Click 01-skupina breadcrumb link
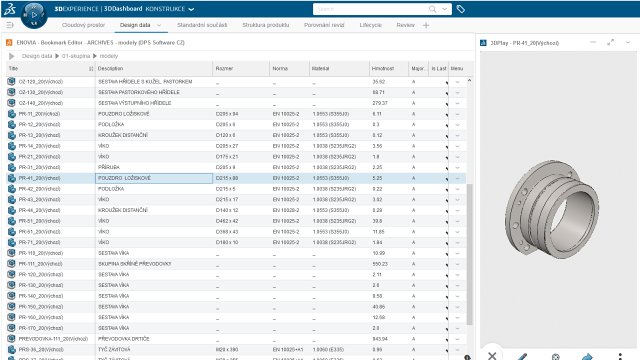This screenshot has height=360, width=640. pos(76,56)
